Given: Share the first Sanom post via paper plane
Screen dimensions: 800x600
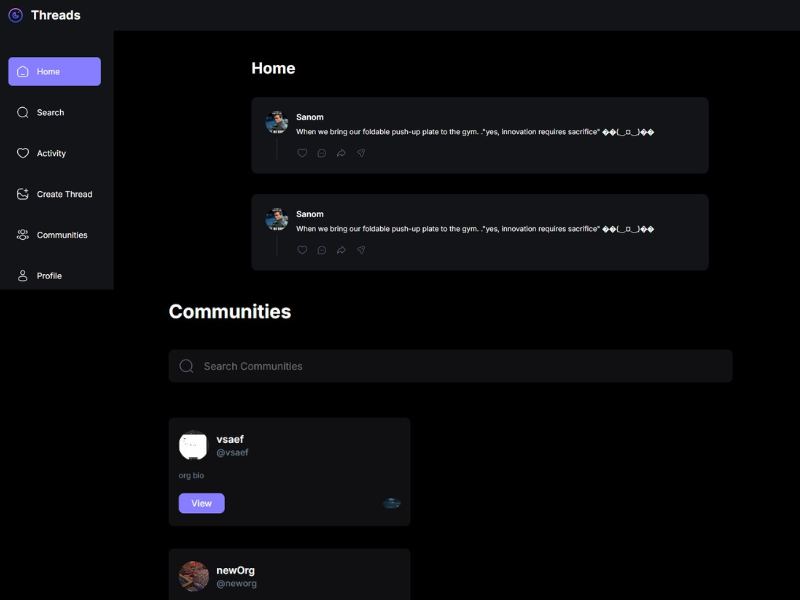Looking at the screenshot, I should (361, 153).
